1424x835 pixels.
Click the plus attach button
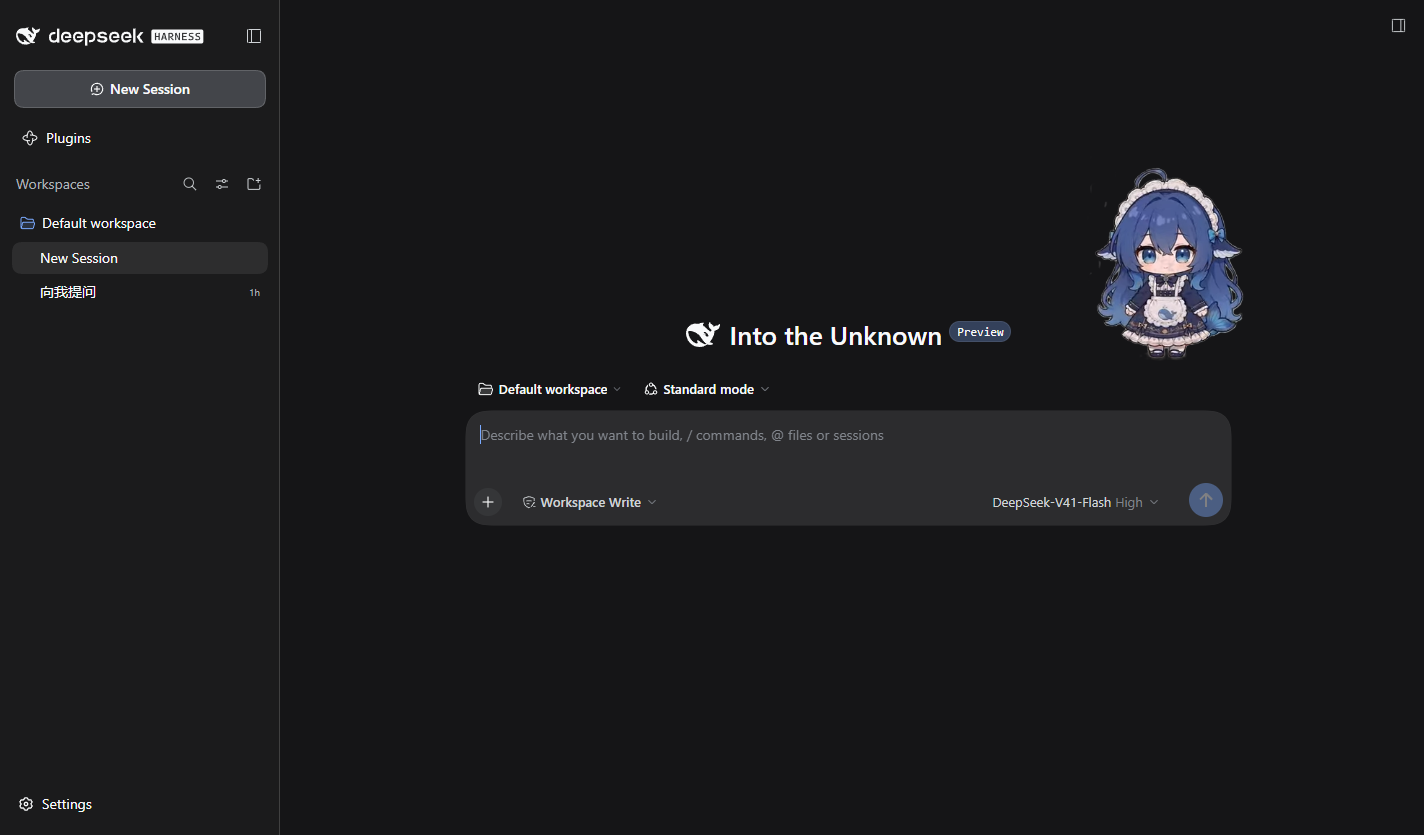(x=488, y=502)
